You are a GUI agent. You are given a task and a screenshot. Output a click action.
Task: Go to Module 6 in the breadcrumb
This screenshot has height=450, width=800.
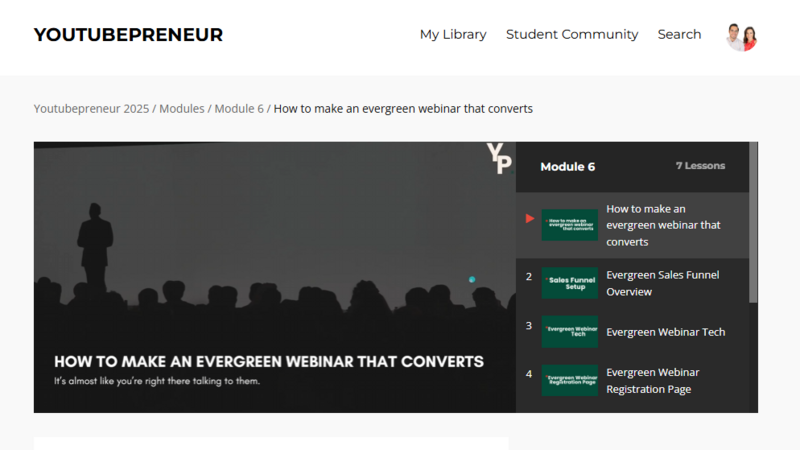click(x=239, y=109)
